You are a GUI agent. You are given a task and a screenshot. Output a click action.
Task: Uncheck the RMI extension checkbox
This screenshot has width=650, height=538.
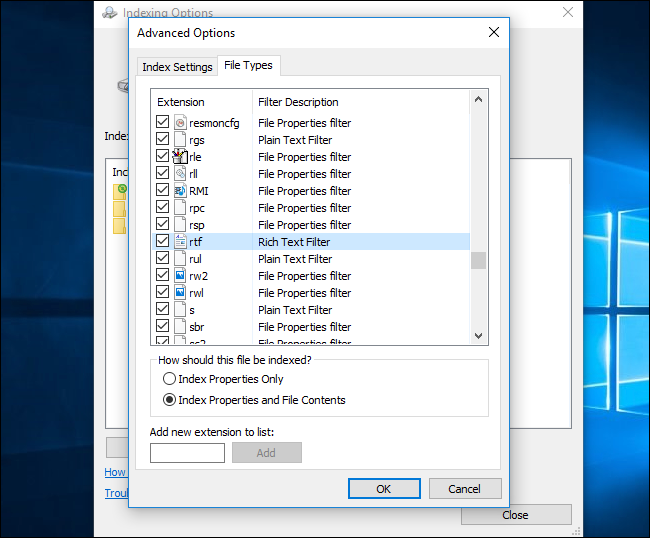click(162, 190)
